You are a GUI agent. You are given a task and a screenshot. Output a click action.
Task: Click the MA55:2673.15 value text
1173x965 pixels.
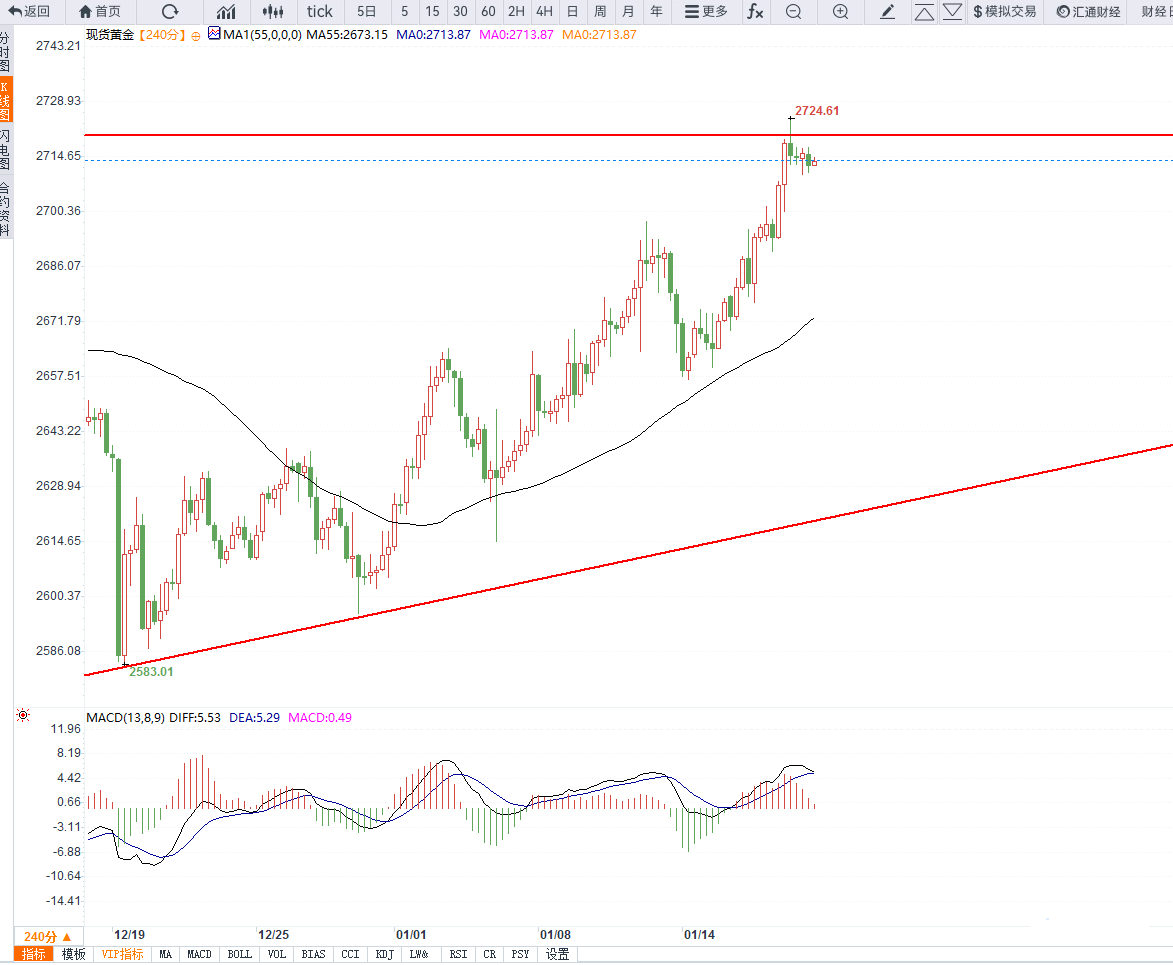pyautogui.click(x=347, y=34)
